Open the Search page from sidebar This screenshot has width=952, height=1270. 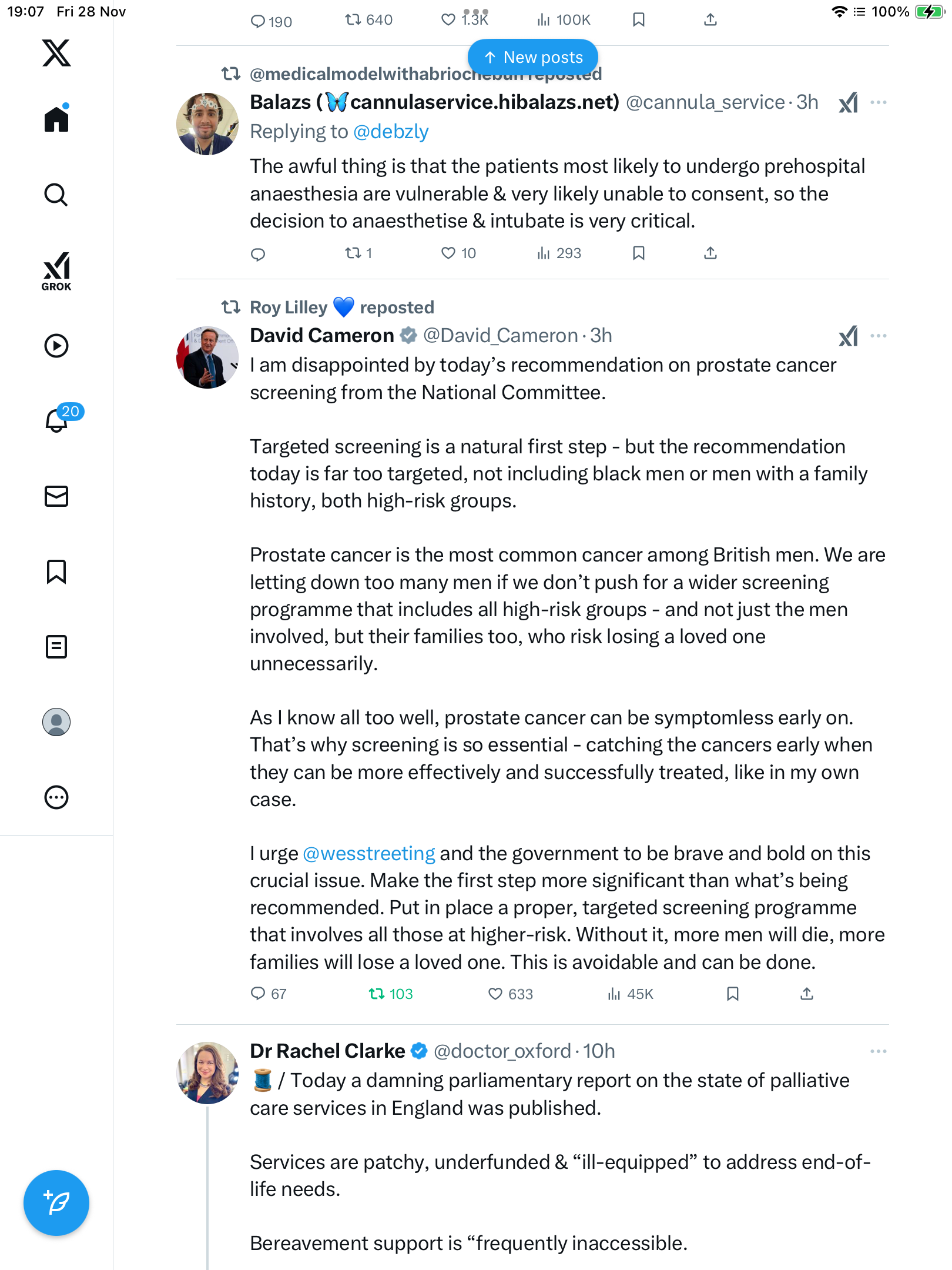(56, 195)
